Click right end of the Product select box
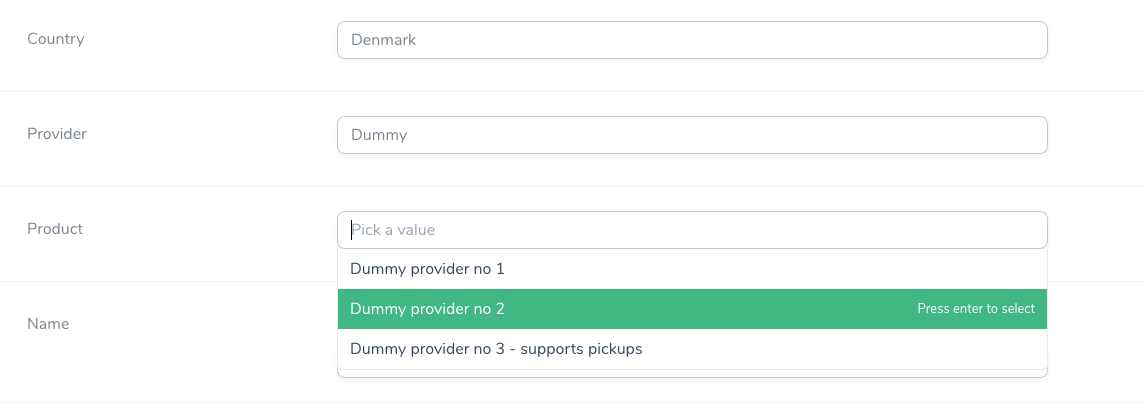 point(1030,230)
